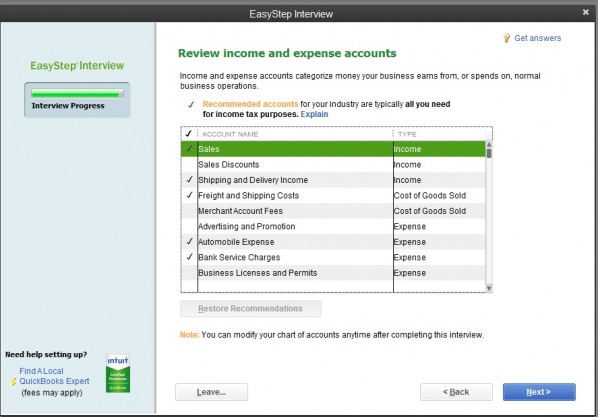Uncheck the Sales account checkmark
Viewport: 600px width, 417px height.
tap(189, 149)
